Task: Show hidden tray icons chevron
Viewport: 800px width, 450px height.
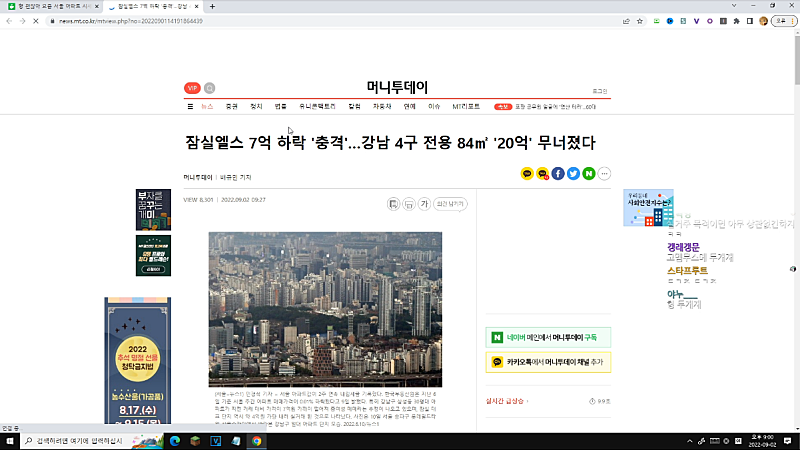Action: tap(690, 441)
